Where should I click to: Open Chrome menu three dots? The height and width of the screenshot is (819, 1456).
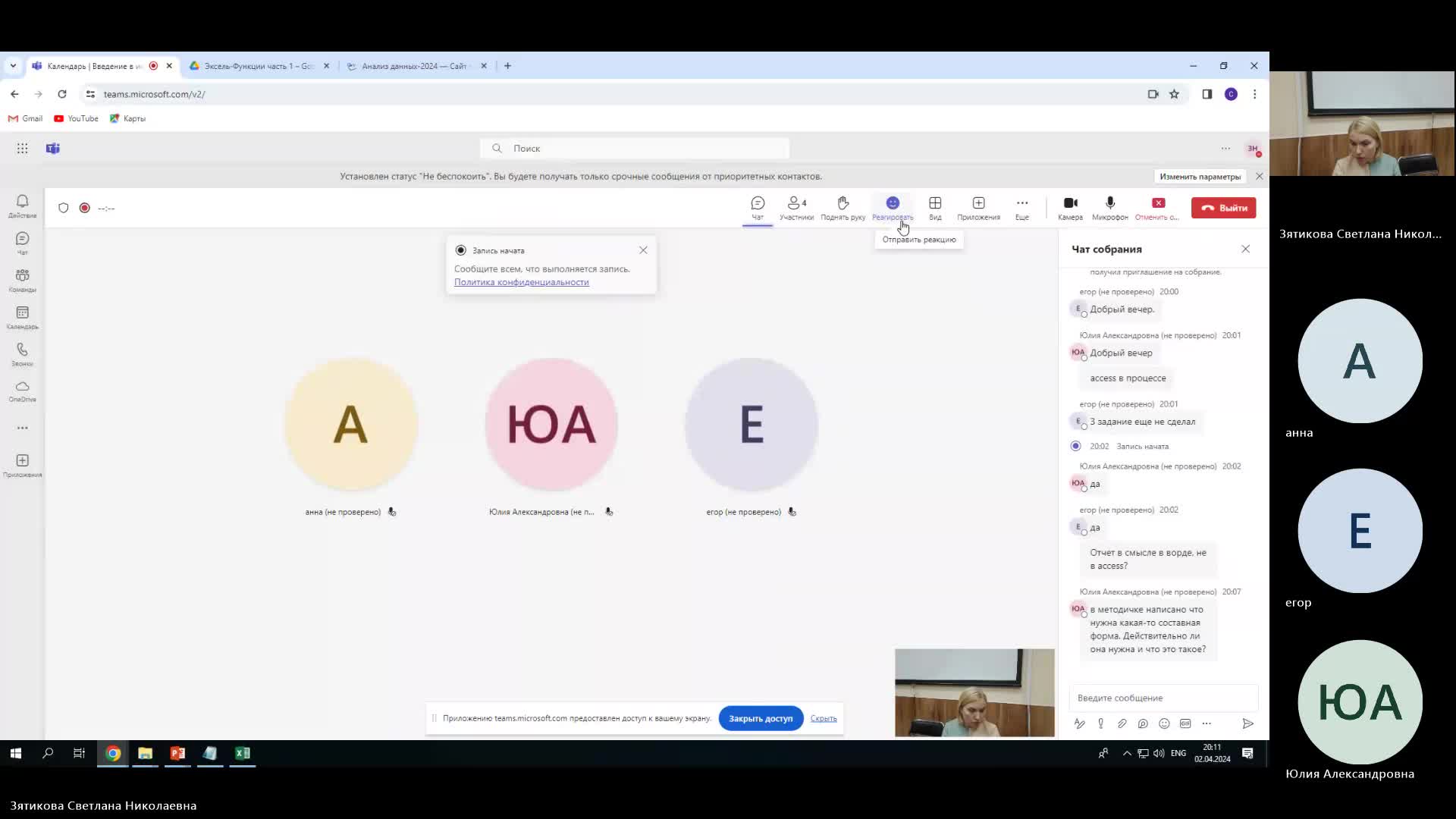1254,94
